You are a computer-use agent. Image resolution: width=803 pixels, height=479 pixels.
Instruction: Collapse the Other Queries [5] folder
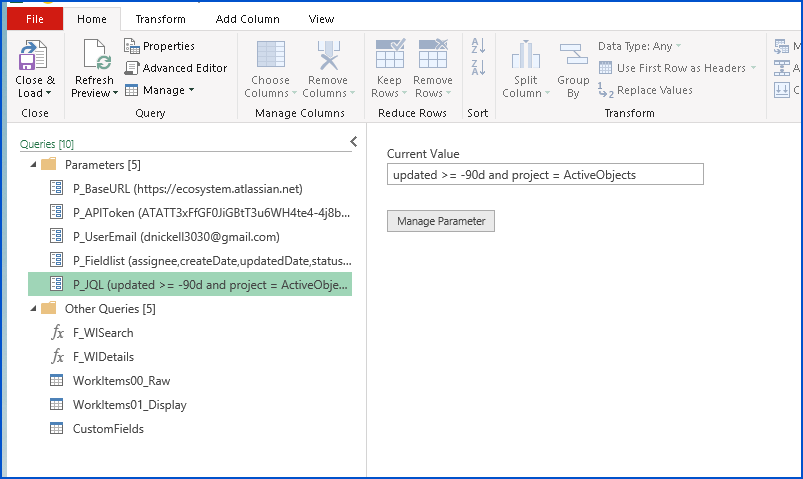[x=33, y=308]
